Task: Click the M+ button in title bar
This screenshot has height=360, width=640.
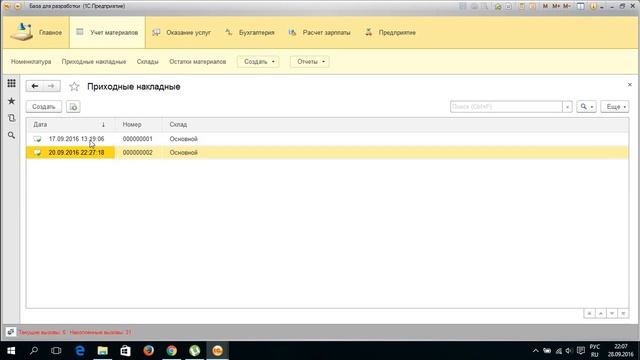Action: coord(556,6)
